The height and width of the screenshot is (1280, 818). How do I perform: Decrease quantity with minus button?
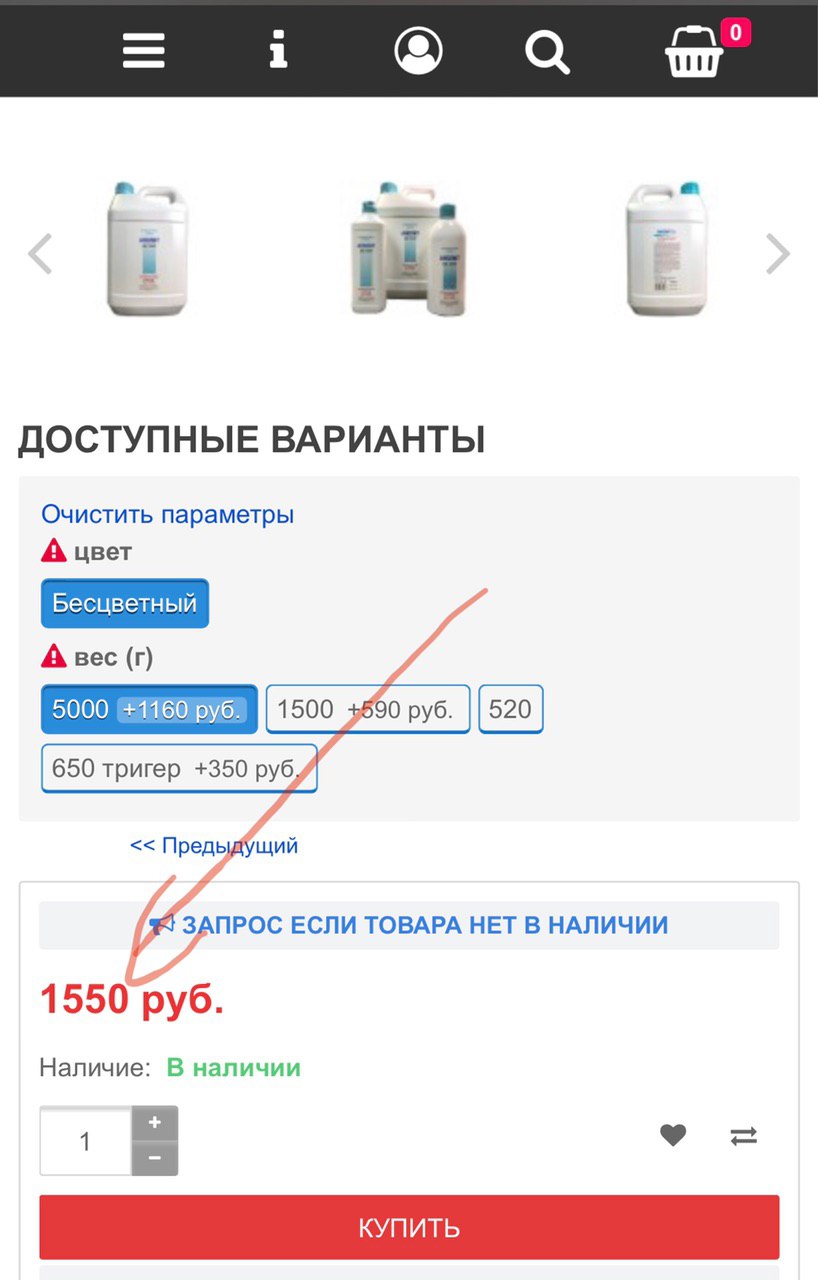click(155, 1158)
